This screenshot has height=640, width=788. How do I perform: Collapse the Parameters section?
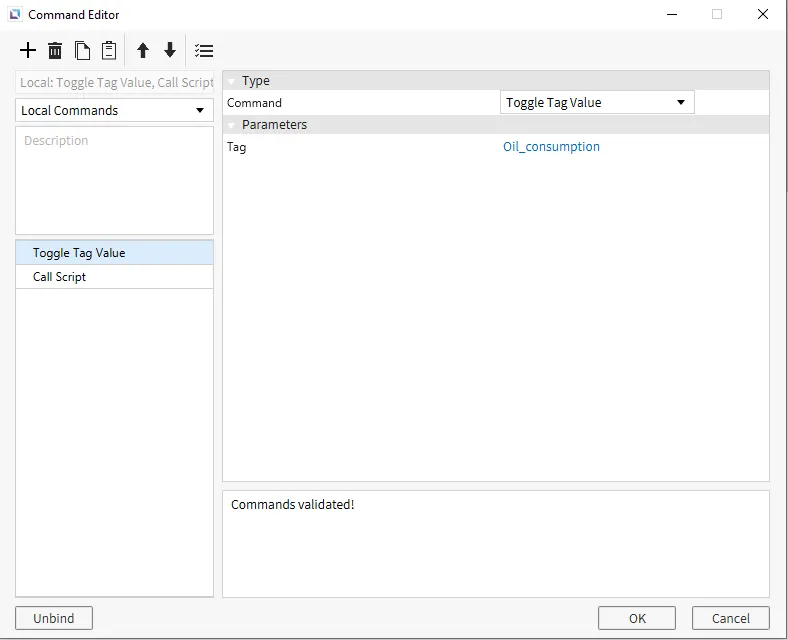point(231,125)
